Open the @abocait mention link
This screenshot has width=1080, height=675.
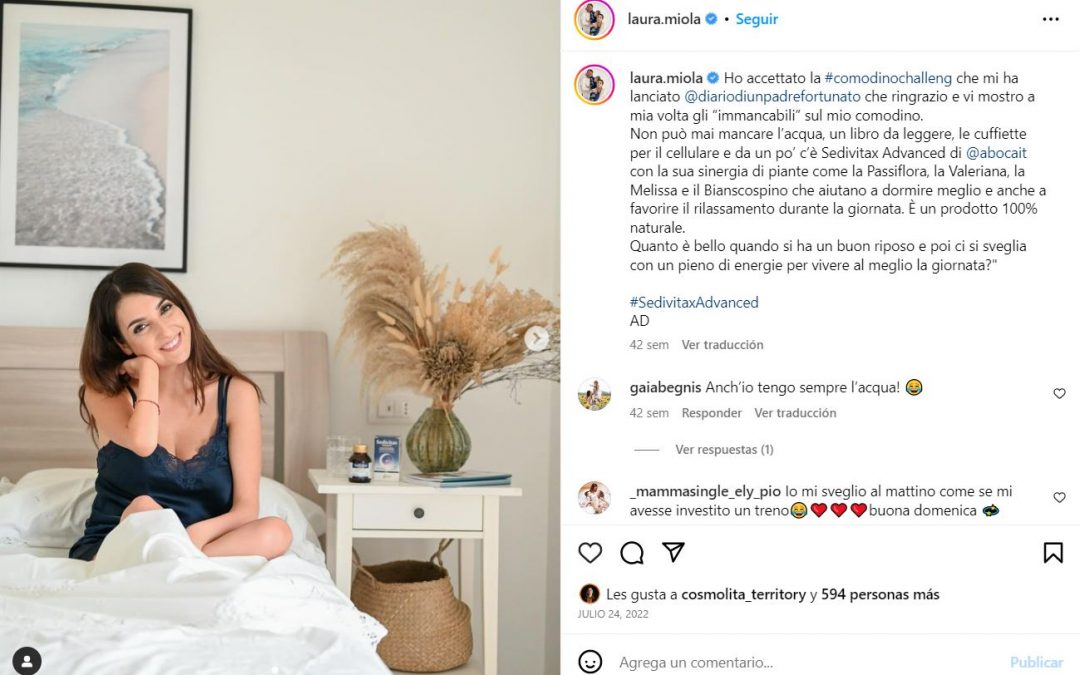pos(996,153)
